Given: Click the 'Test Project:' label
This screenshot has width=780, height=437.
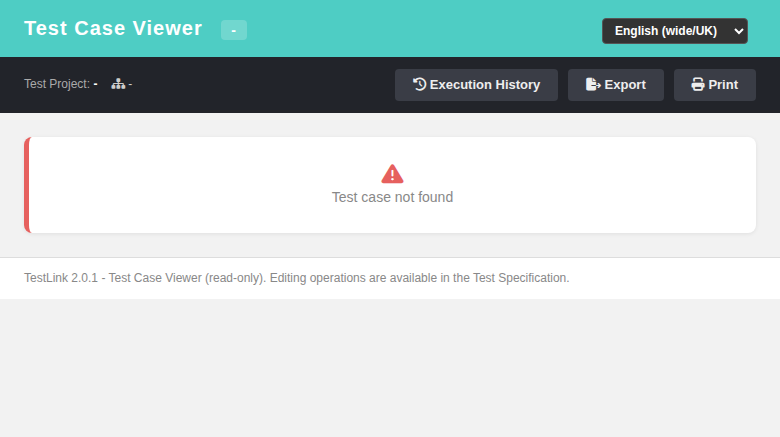Looking at the screenshot, I should [x=57, y=84].
